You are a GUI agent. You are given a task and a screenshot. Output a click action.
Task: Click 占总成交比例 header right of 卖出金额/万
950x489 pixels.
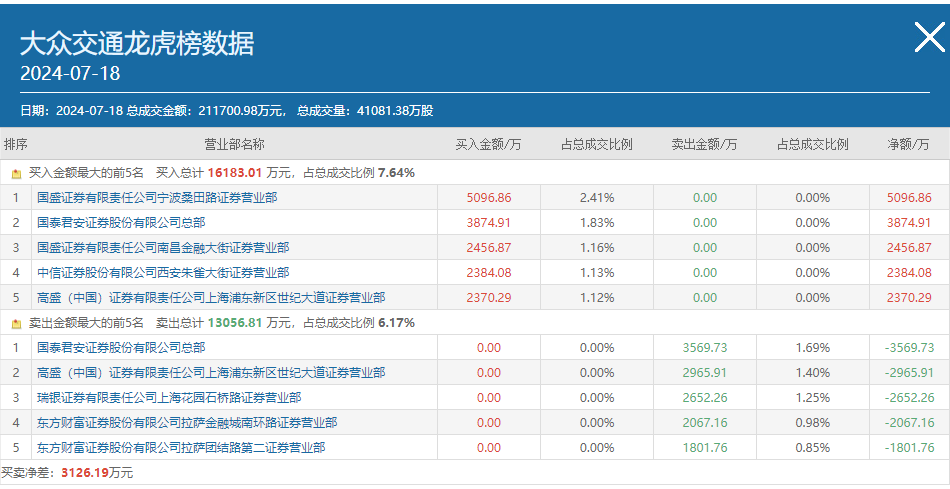(x=812, y=144)
